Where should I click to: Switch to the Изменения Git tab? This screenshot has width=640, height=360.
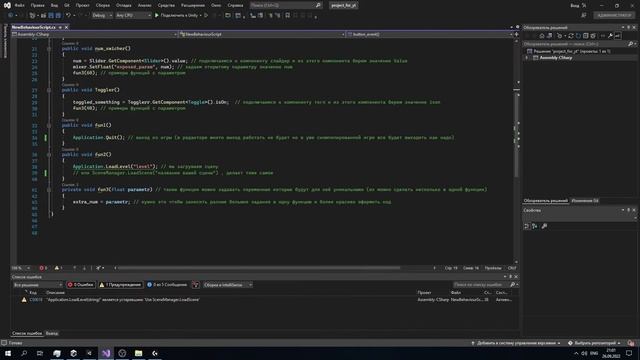585,201
